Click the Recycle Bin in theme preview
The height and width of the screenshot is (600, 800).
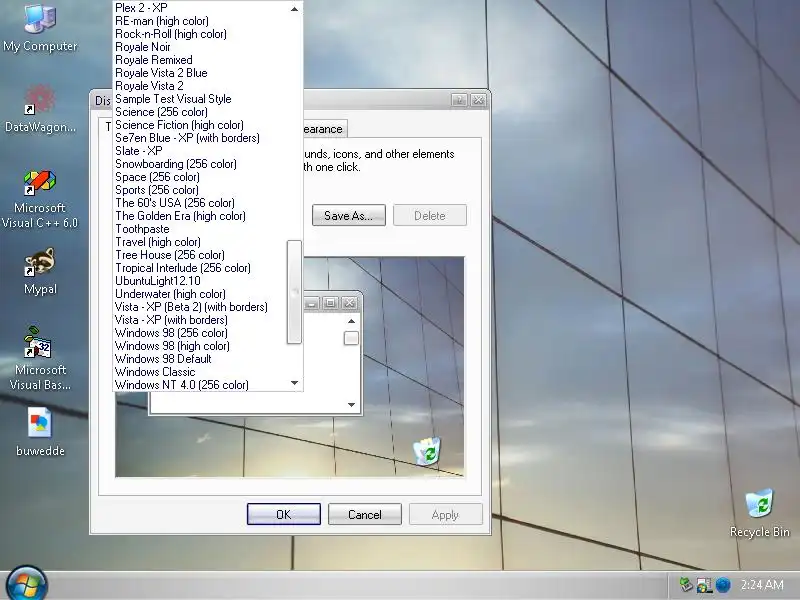427,451
